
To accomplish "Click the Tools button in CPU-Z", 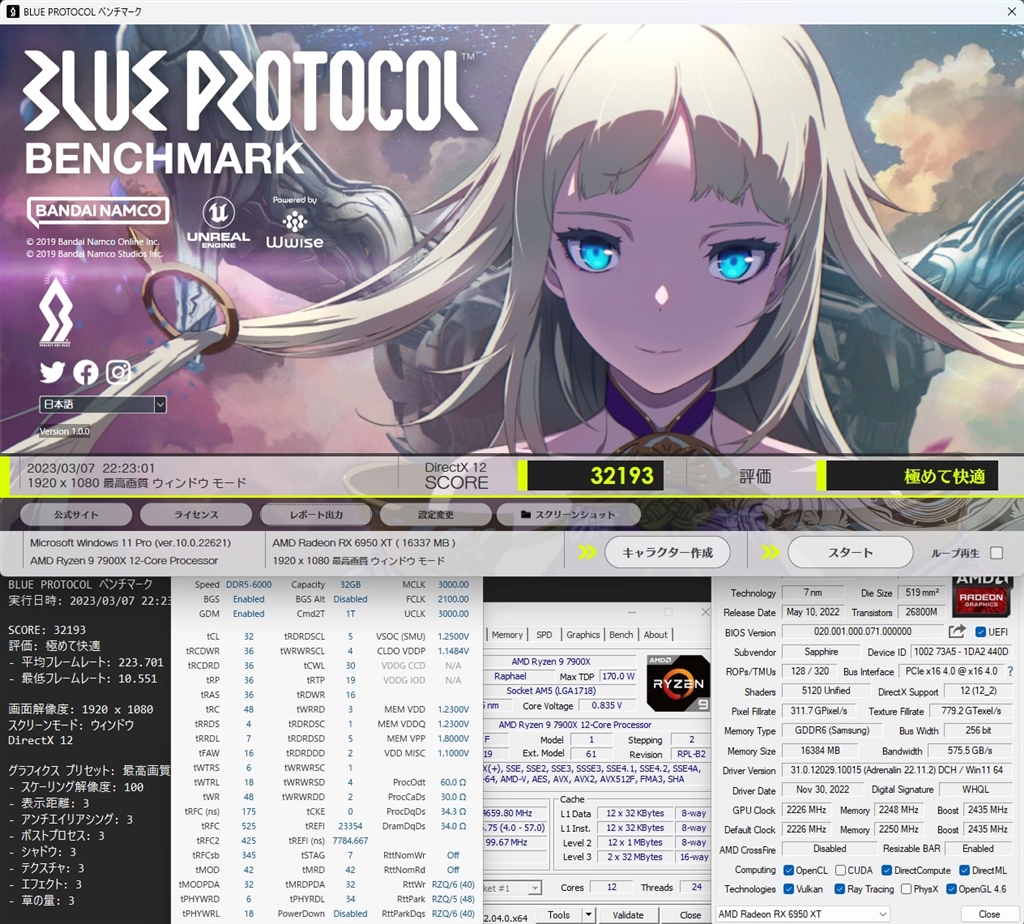I will (558, 914).
